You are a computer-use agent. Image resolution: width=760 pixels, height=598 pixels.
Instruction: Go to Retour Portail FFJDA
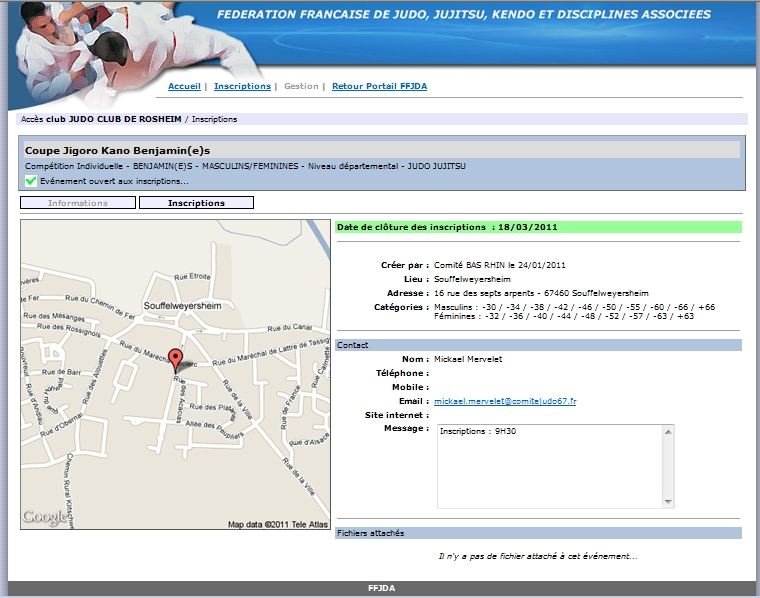pyautogui.click(x=379, y=87)
